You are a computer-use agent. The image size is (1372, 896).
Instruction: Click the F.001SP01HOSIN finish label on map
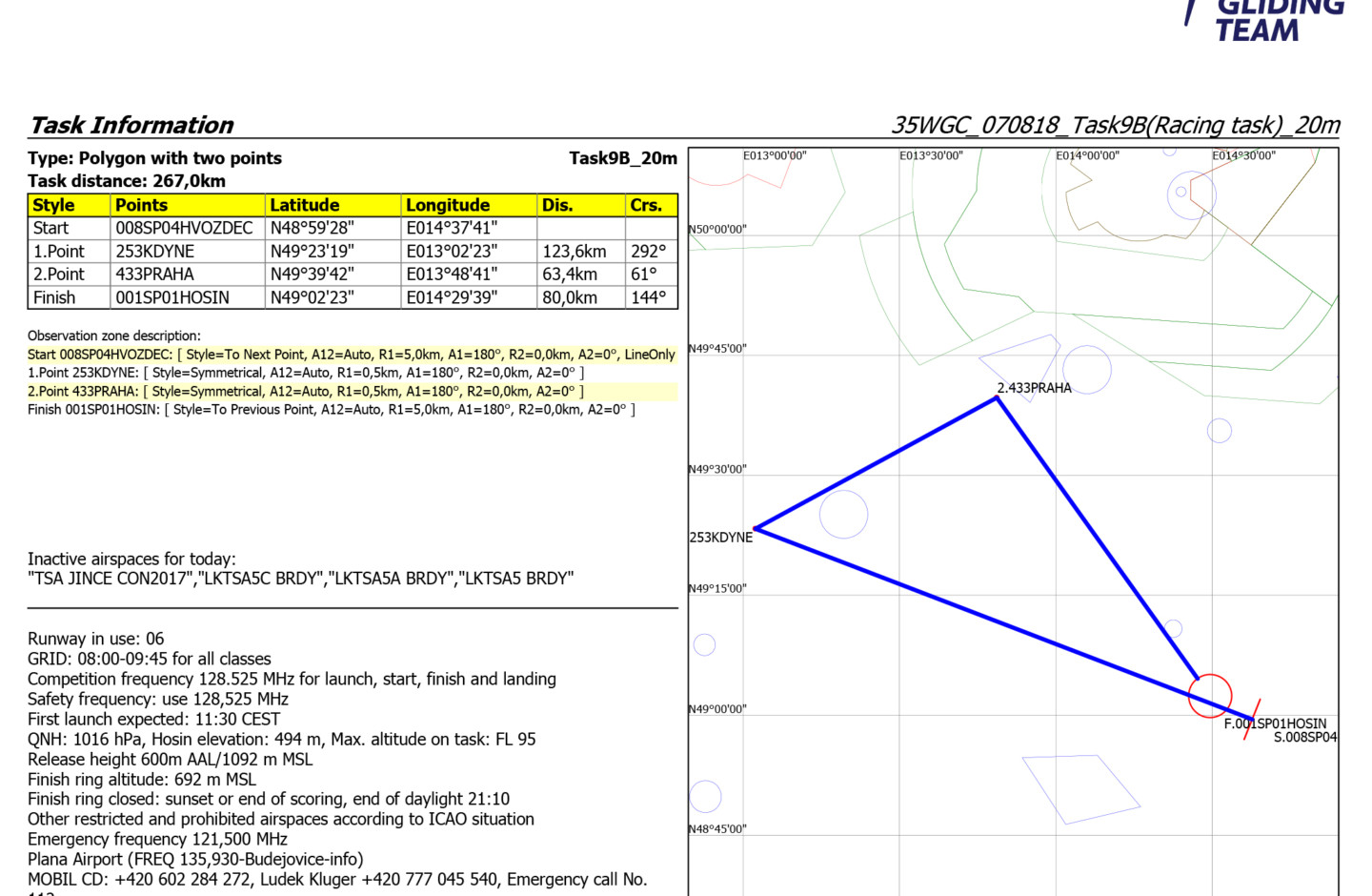(1275, 723)
